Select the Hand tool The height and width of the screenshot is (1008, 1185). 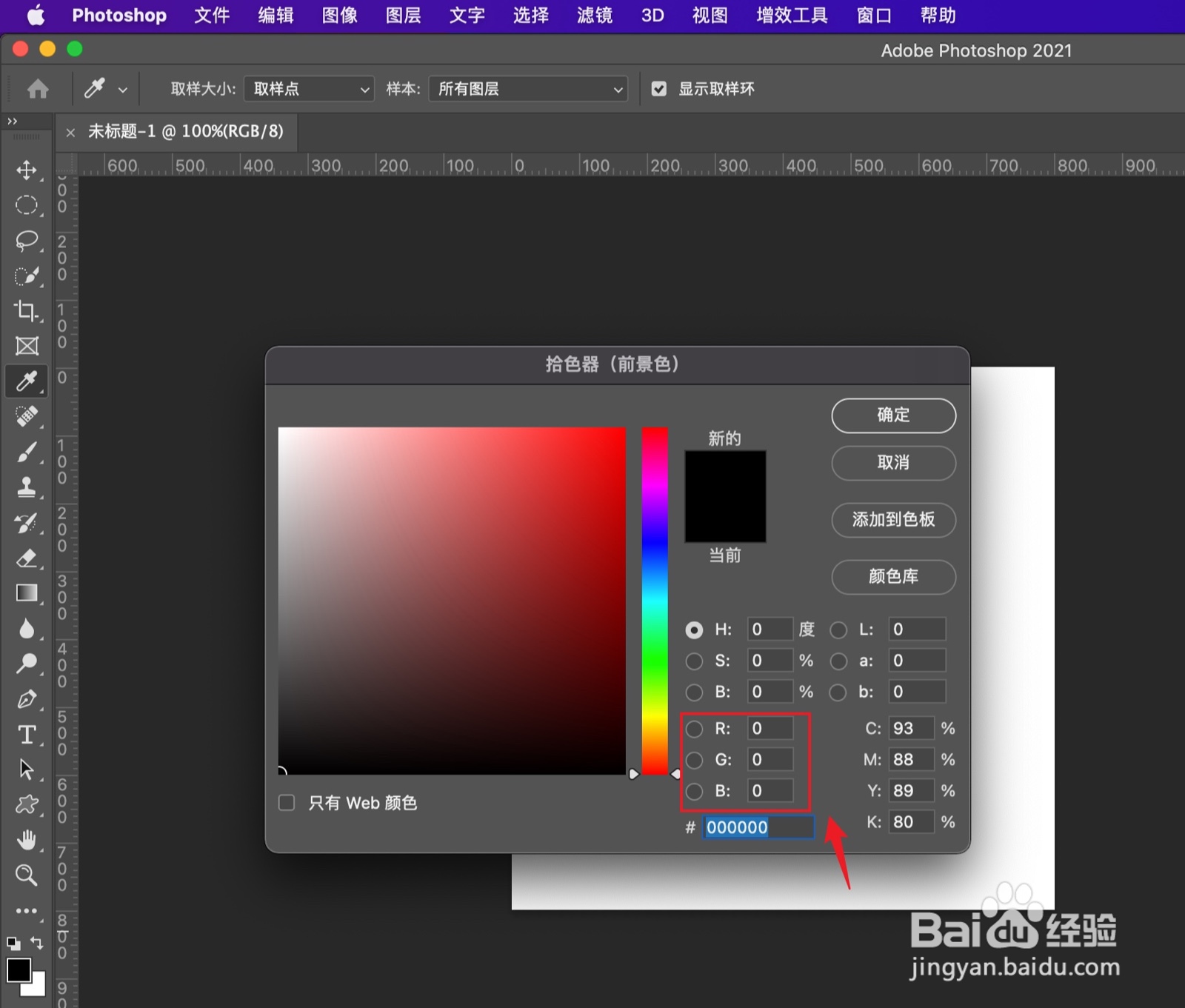point(27,840)
